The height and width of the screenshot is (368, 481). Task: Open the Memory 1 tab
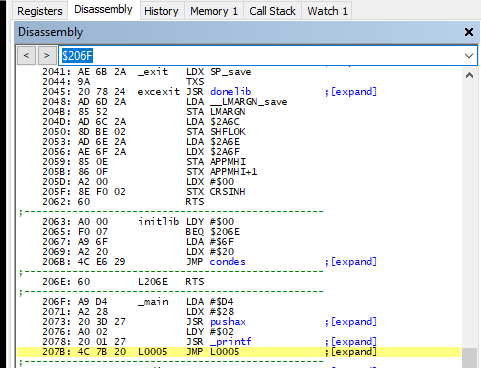214,11
